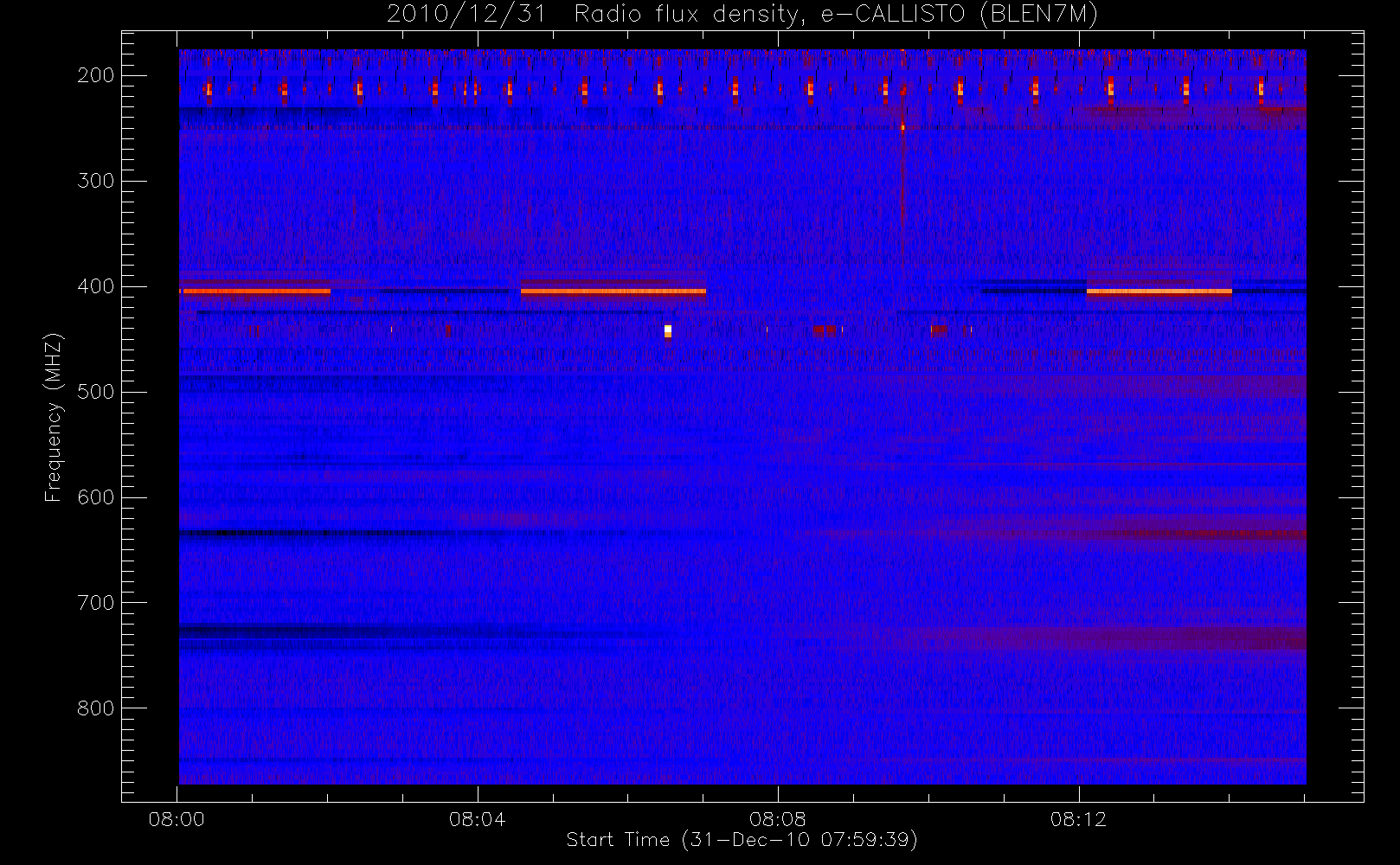Click the 700 frequency tick label
Screen dimensions: 1400x865
coord(95,603)
